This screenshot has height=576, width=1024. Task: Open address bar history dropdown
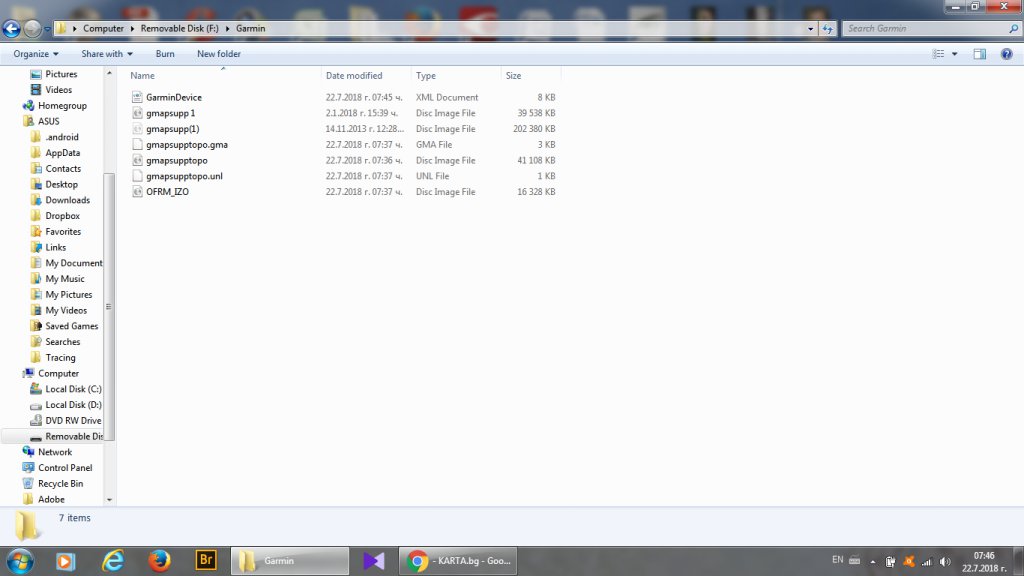coord(810,29)
